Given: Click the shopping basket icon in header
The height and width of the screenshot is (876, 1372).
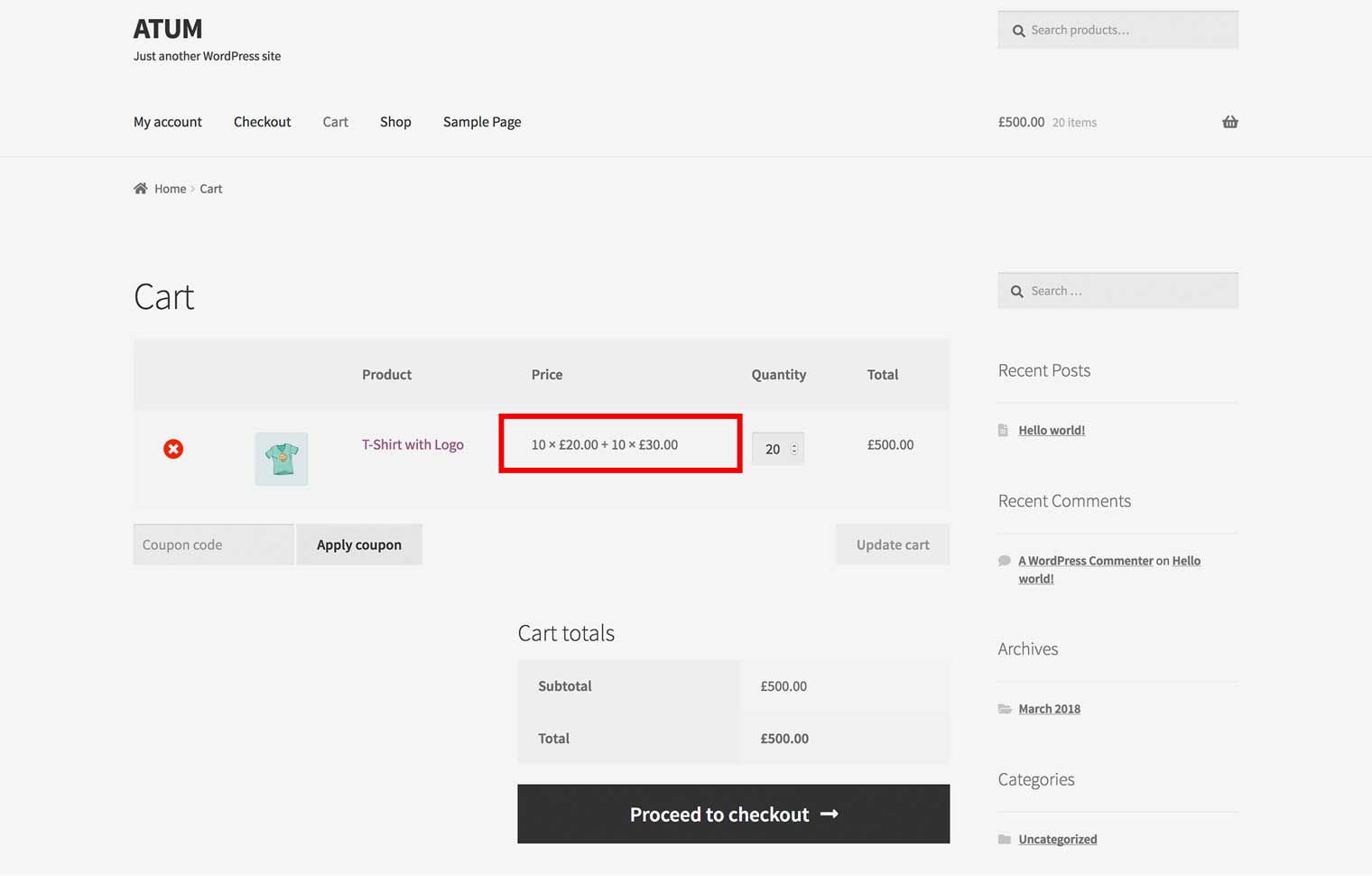Looking at the screenshot, I should 1229,122.
